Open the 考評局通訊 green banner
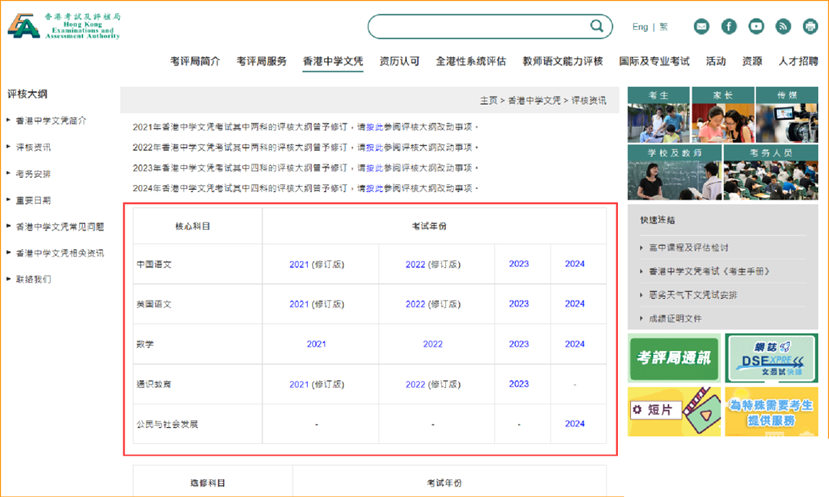829x497 pixels. [673, 358]
